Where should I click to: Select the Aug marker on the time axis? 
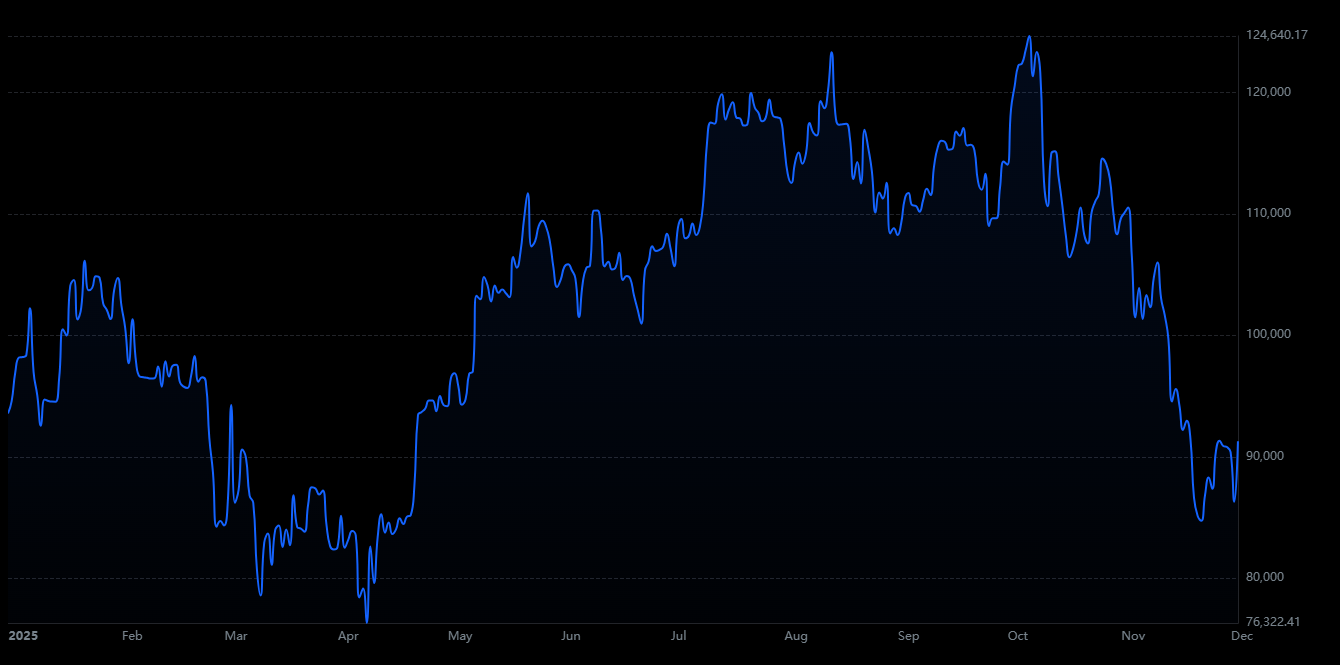click(796, 636)
